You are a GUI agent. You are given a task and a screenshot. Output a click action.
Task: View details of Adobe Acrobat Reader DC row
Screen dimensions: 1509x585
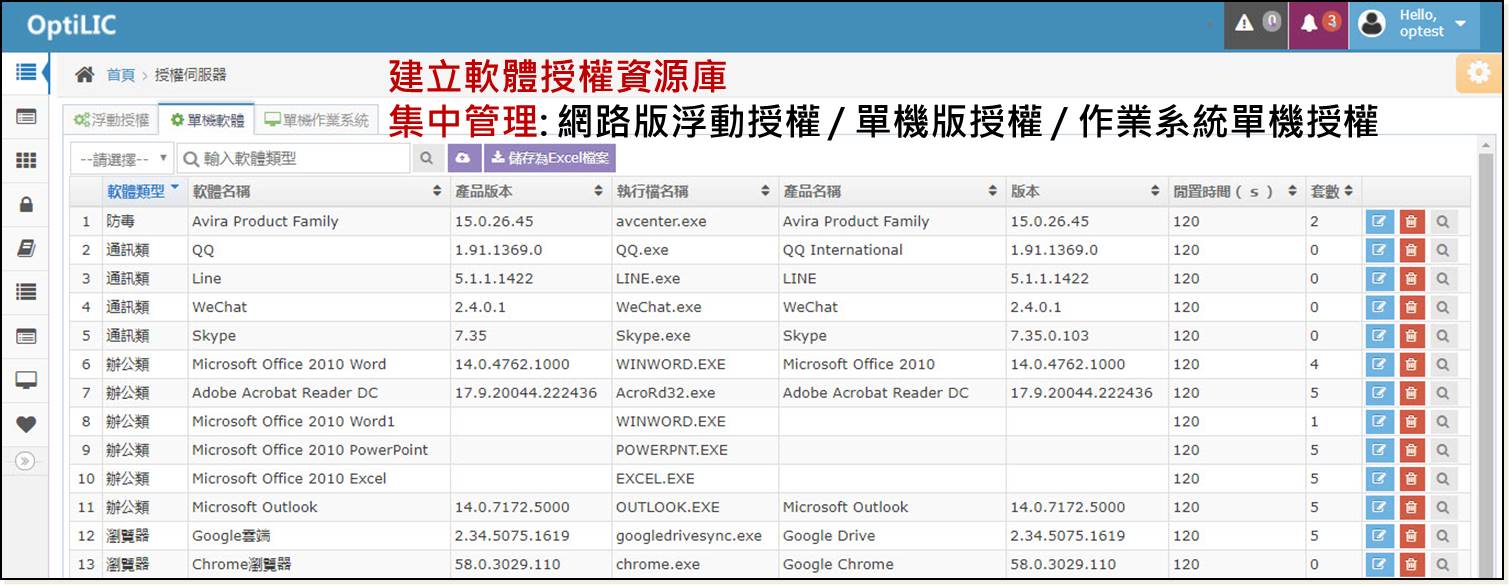tap(1443, 393)
